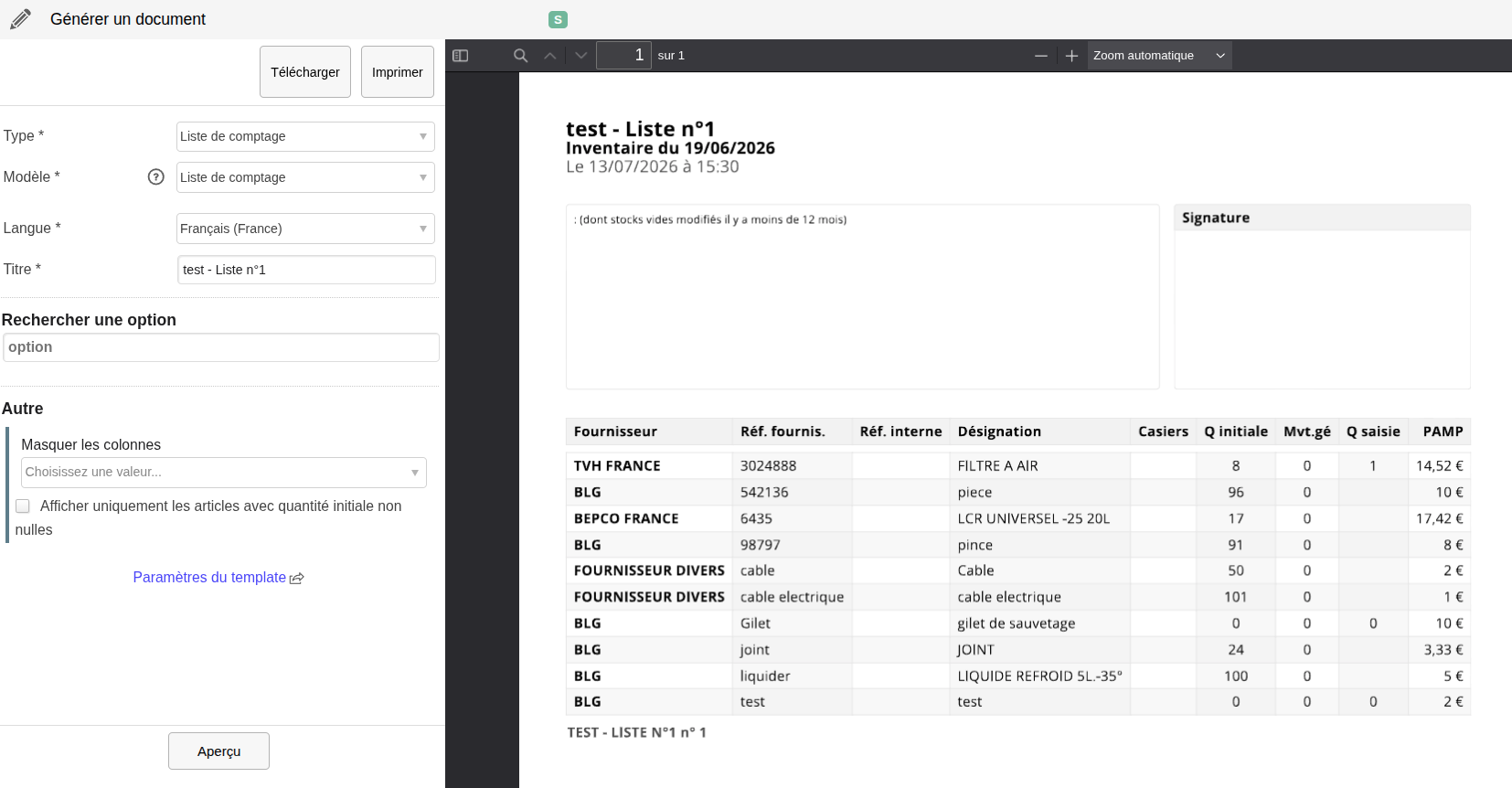Click the Signature box header
This screenshot has width=1512, height=788.
point(1322,218)
